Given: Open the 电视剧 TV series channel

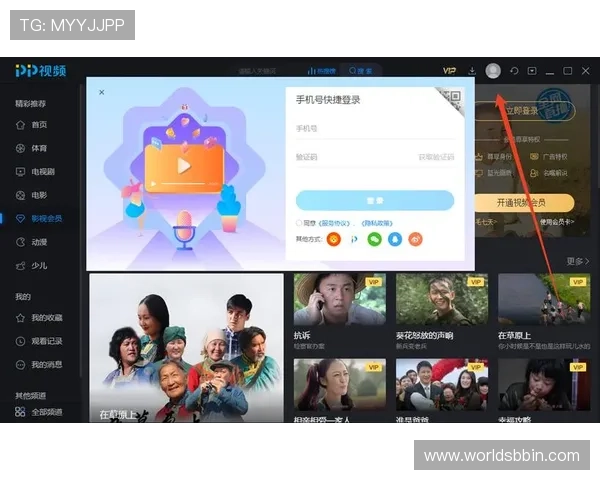Looking at the screenshot, I should [x=35, y=171].
